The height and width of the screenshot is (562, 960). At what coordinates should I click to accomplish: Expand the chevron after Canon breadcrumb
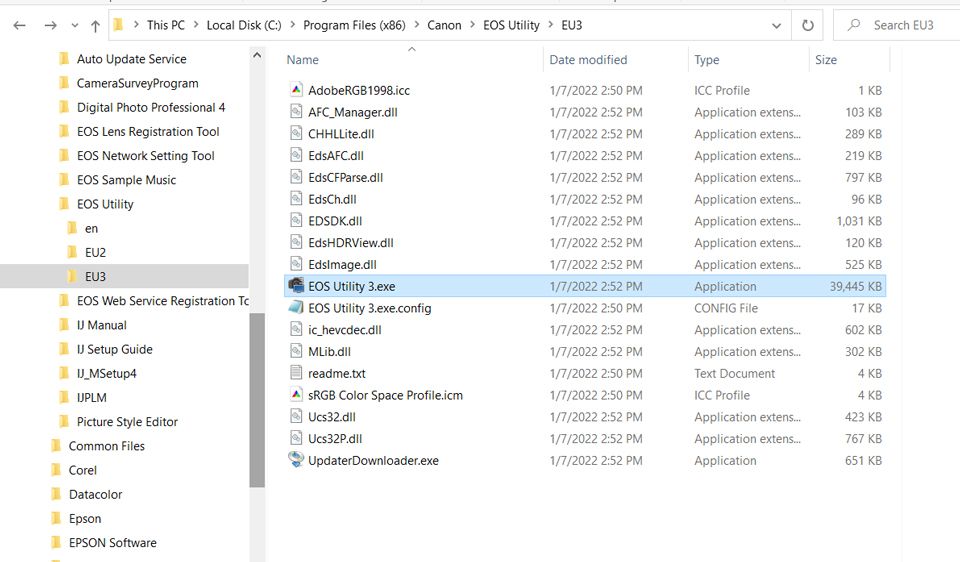pos(472,25)
